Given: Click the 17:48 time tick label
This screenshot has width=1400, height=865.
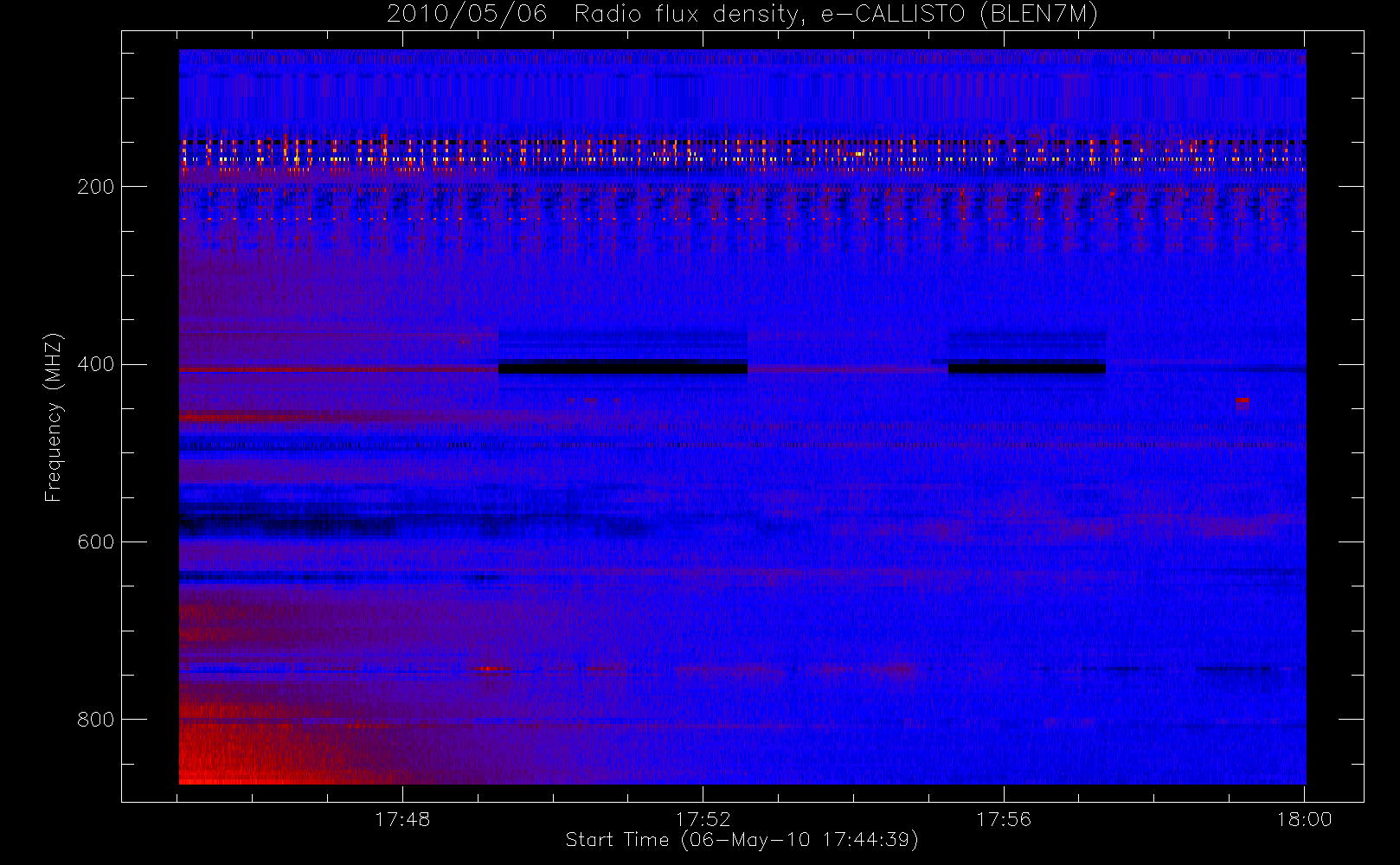Looking at the screenshot, I should click(402, 819).
